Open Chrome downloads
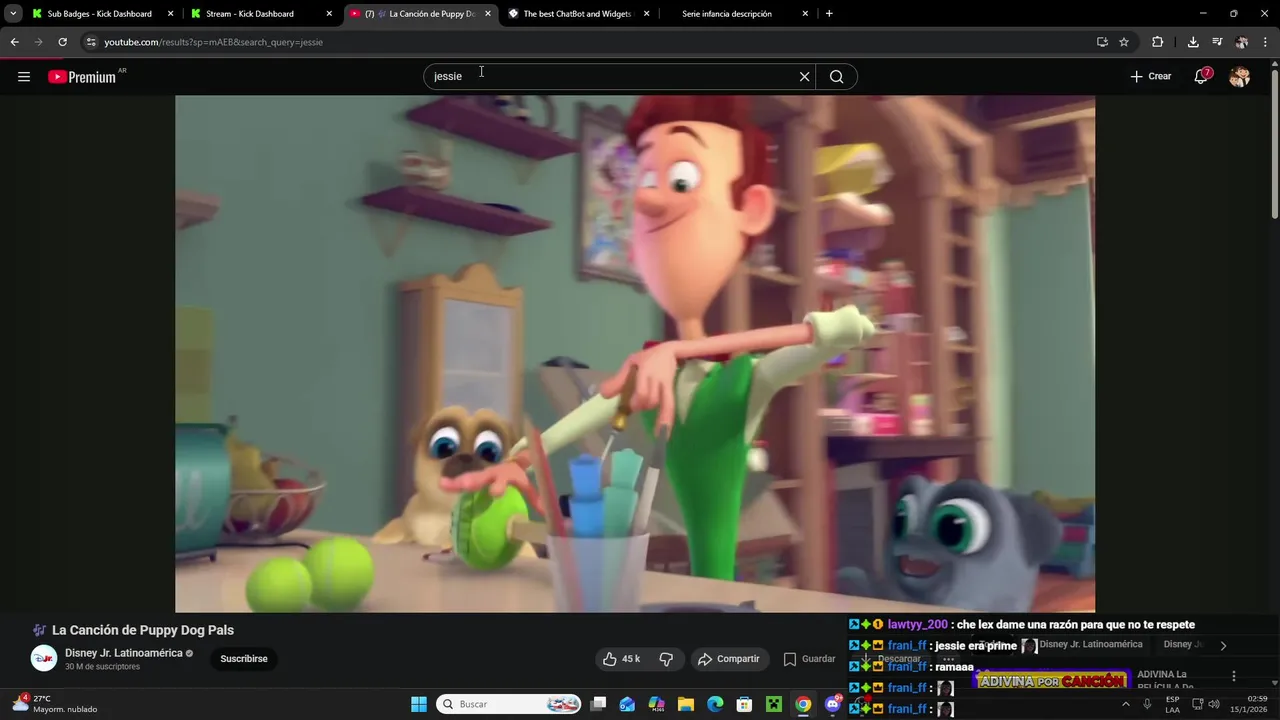This screenshot has height=720, width=1280. (1193, 42)
